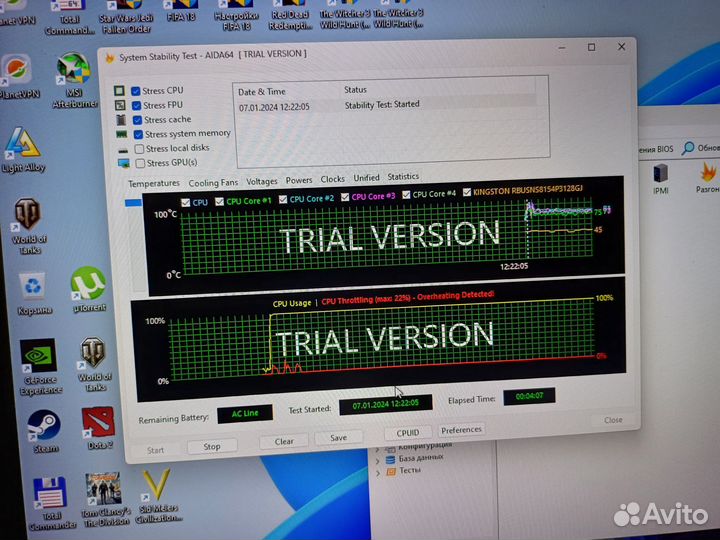Open the Steam desktop shortcut
The height and width of the screenshot is (540, 720).
click(44, 431)
